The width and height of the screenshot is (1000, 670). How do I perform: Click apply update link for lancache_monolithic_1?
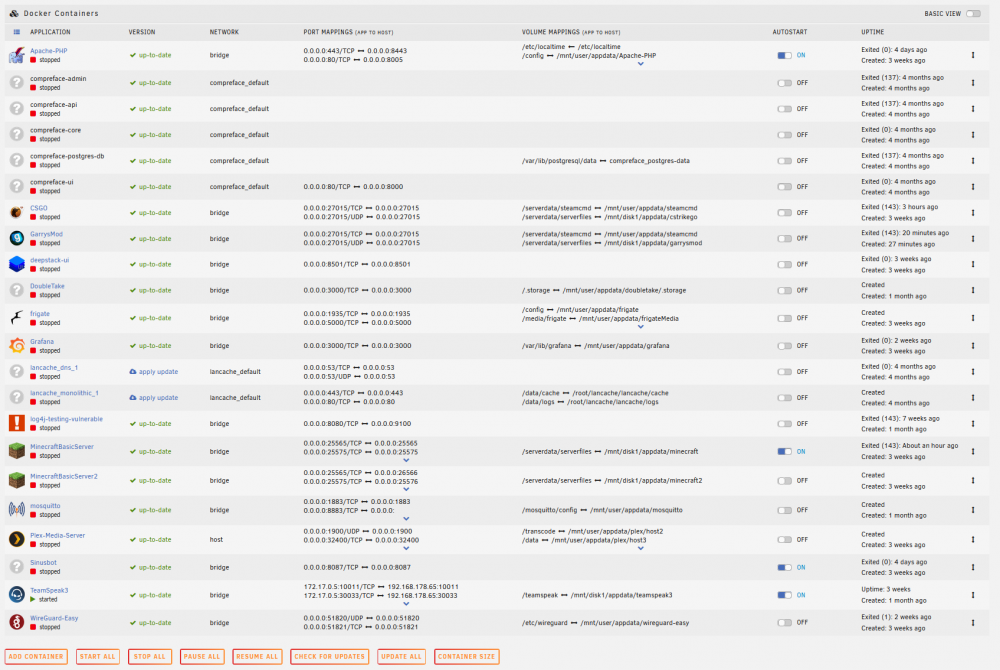point(158,398)
